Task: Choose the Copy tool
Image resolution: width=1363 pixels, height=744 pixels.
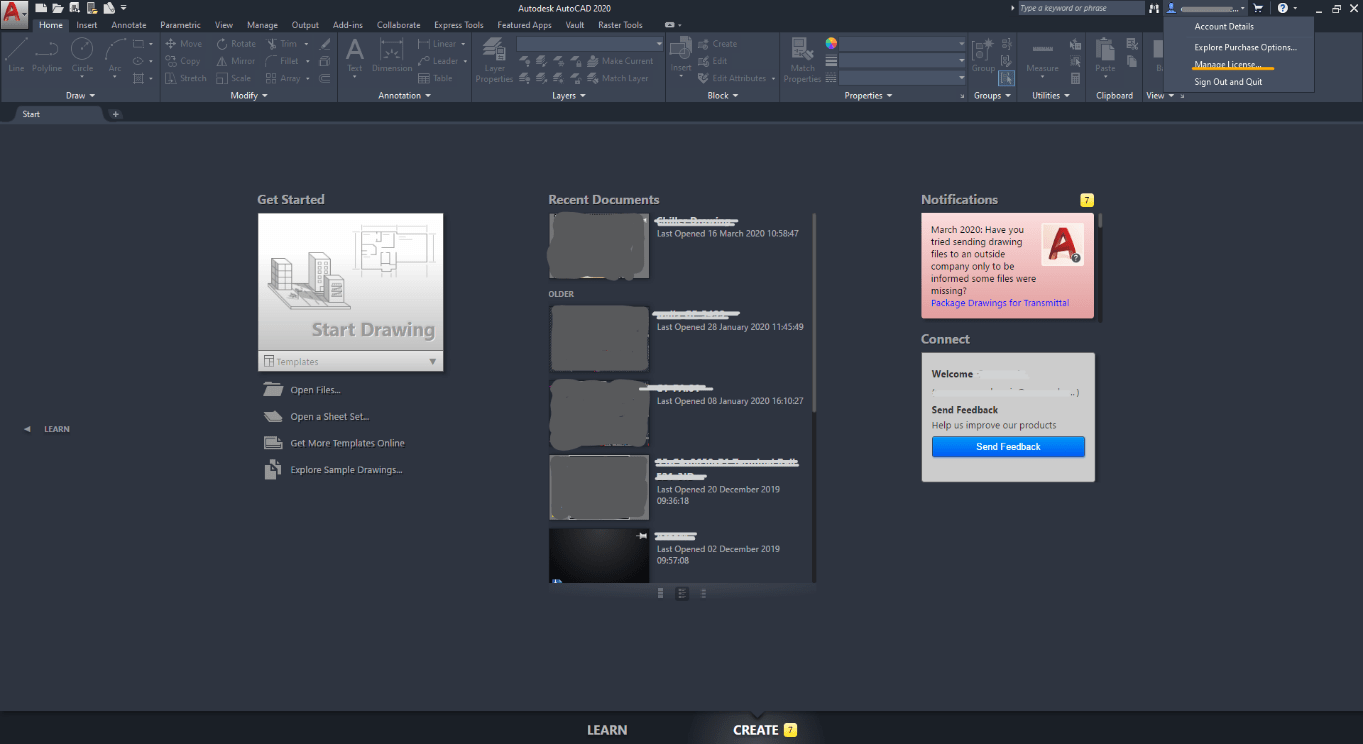Action: pos(182,61)
